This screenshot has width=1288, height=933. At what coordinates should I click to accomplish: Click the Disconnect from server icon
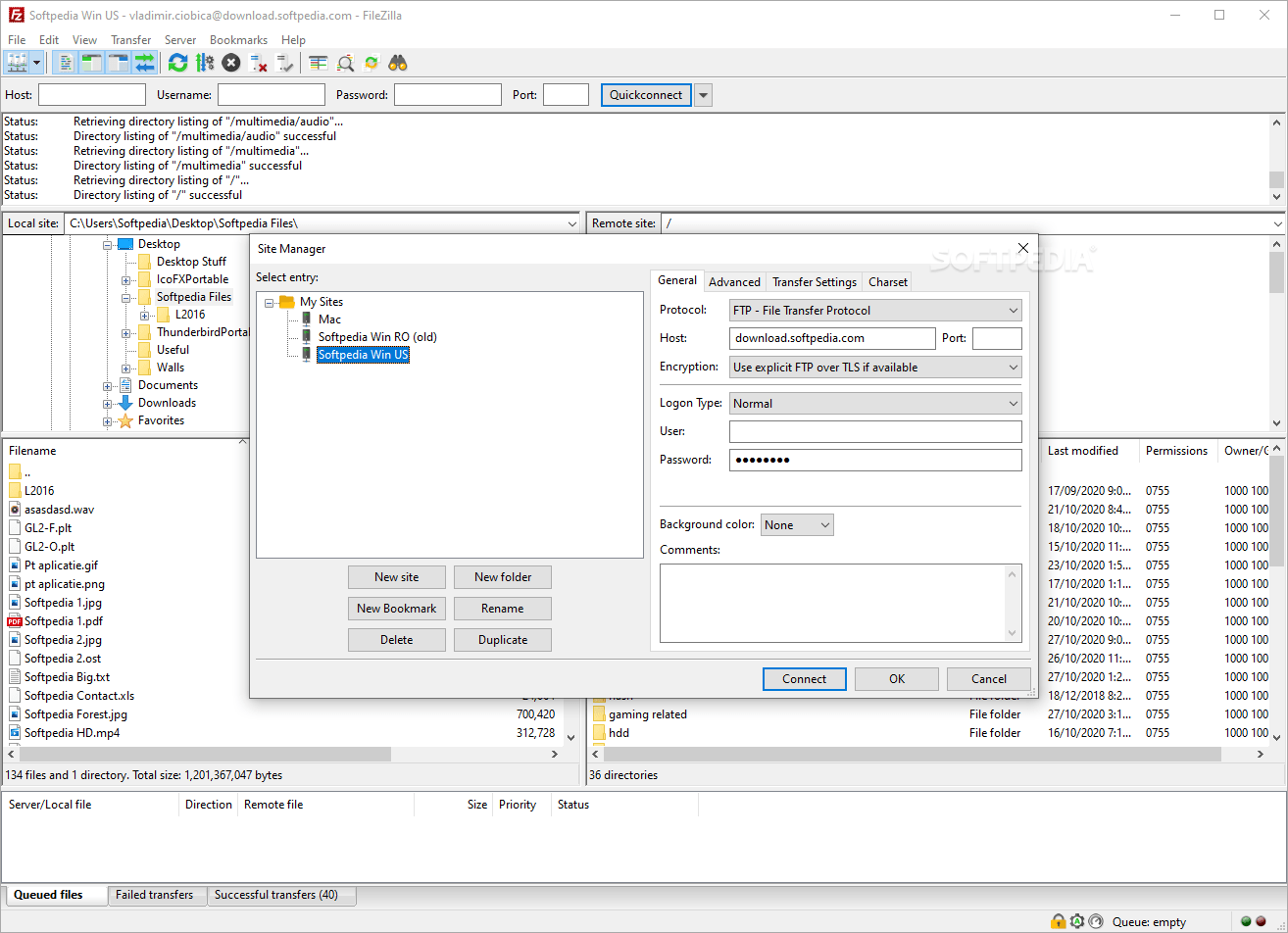259,63
